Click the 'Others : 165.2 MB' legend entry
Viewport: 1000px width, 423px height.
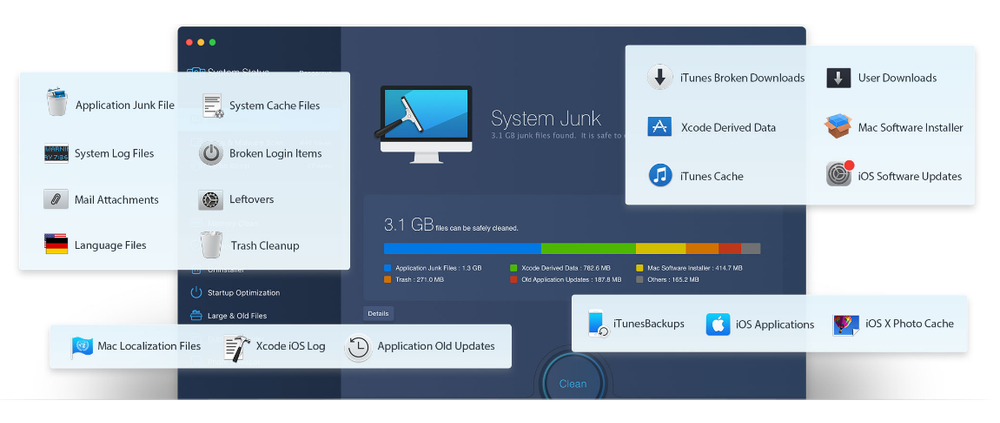point(667,279)
